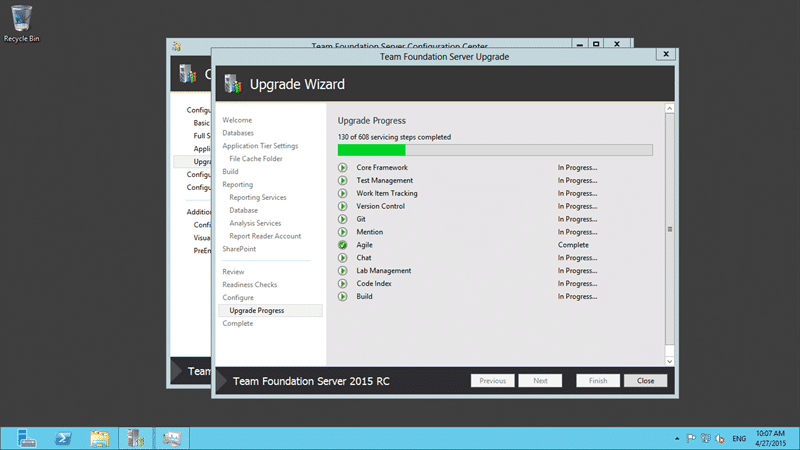
Task: Select the Welcome wizard step
Action: pos(237,120)
